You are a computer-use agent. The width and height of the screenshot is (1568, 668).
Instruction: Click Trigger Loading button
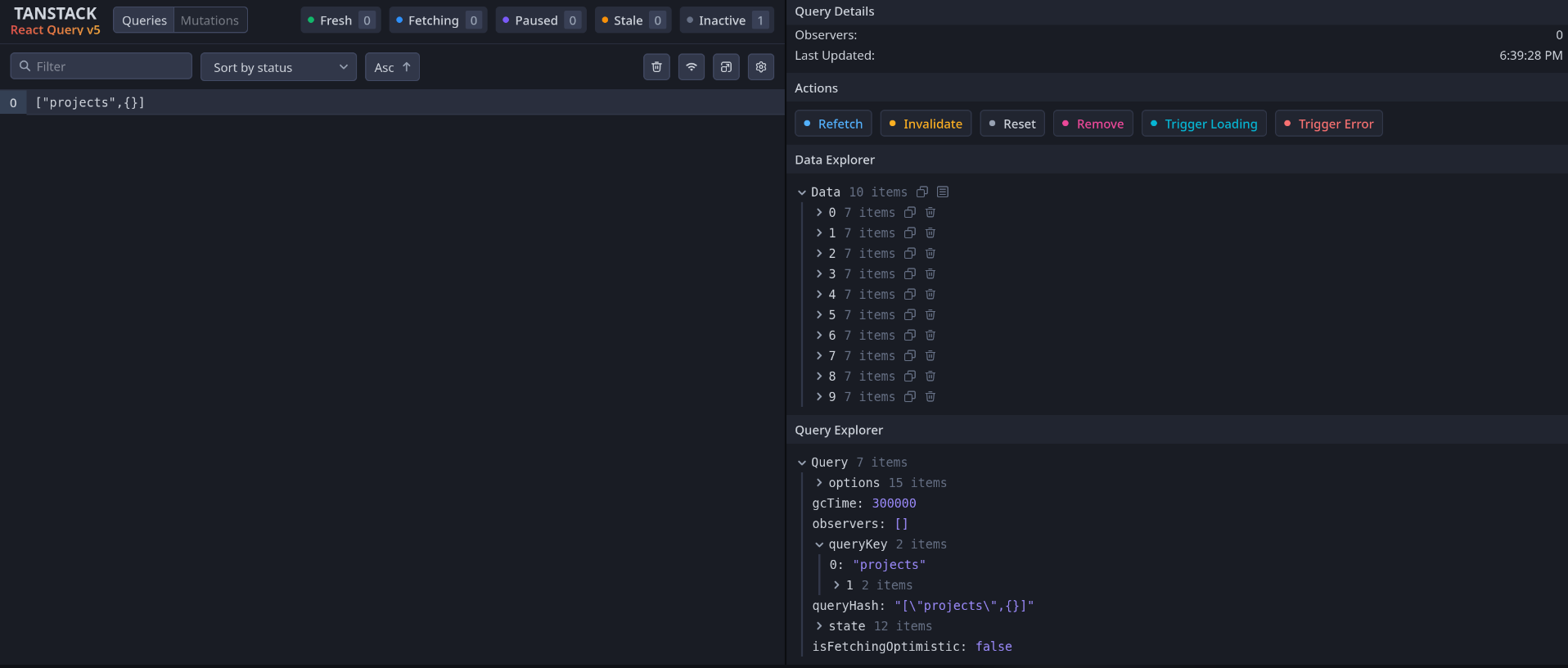click(1204, 124)
